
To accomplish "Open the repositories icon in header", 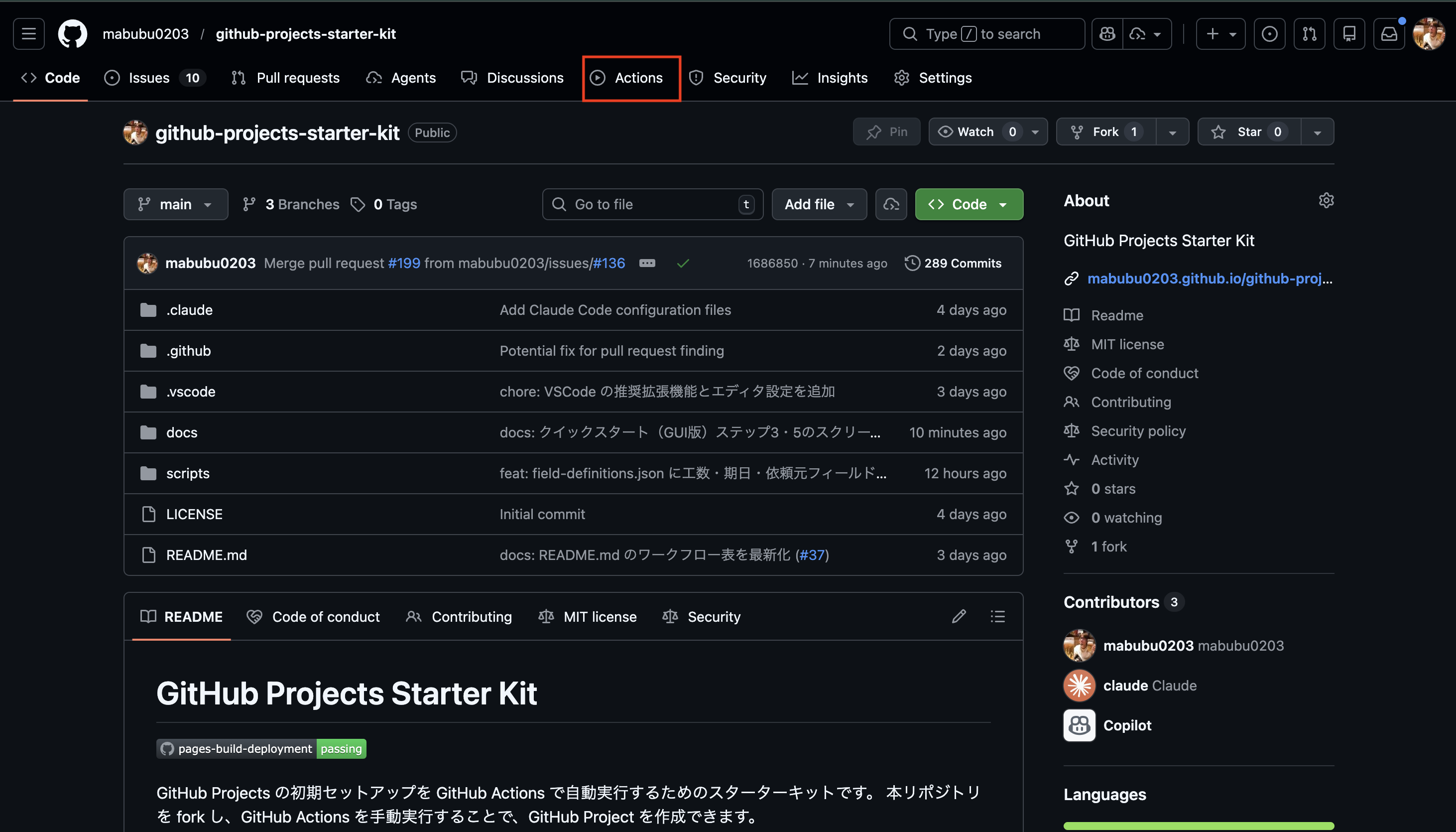I will [x=1348, y=34].
